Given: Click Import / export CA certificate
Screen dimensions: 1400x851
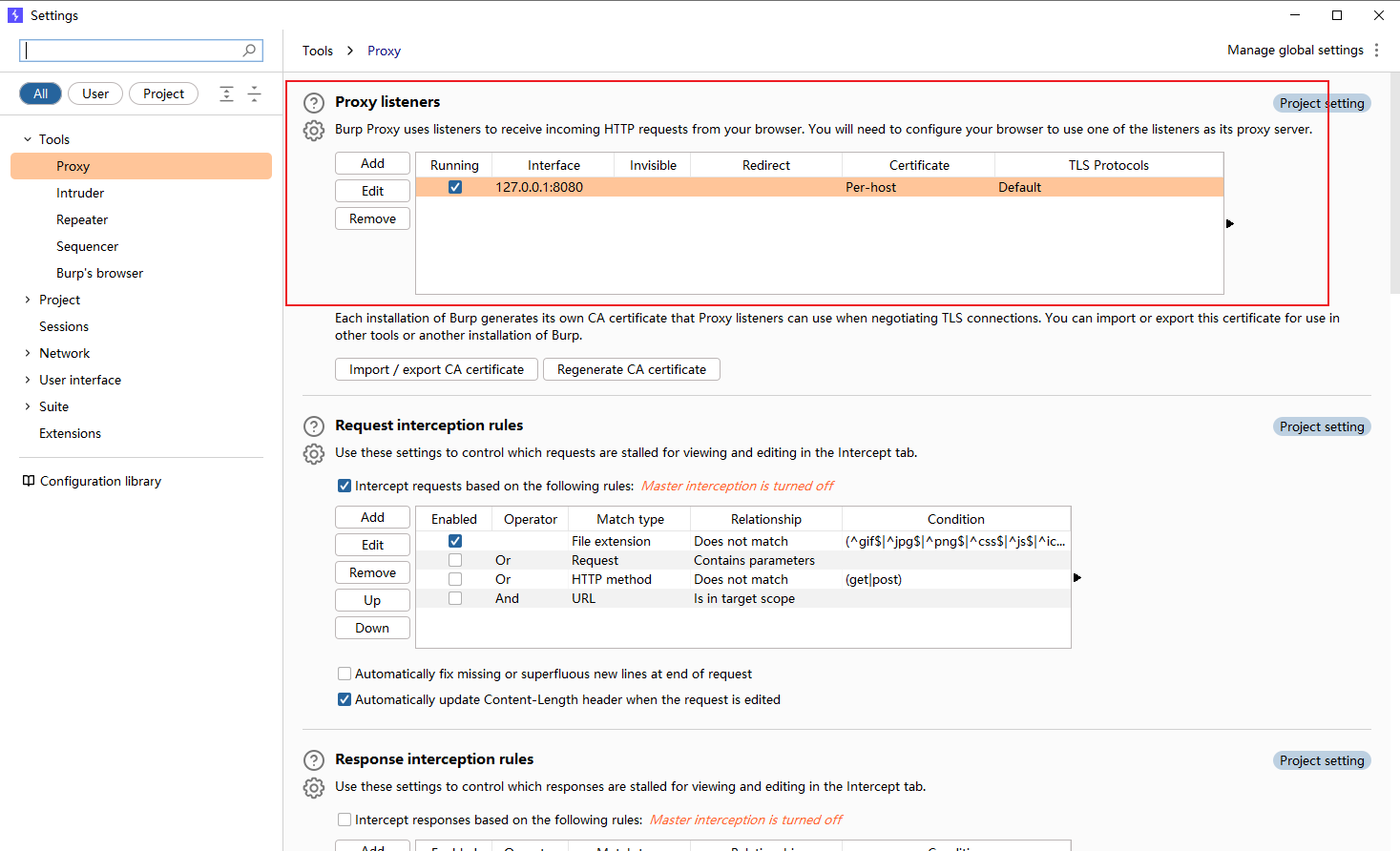Looking at the screenshot, I should (436, 369).
